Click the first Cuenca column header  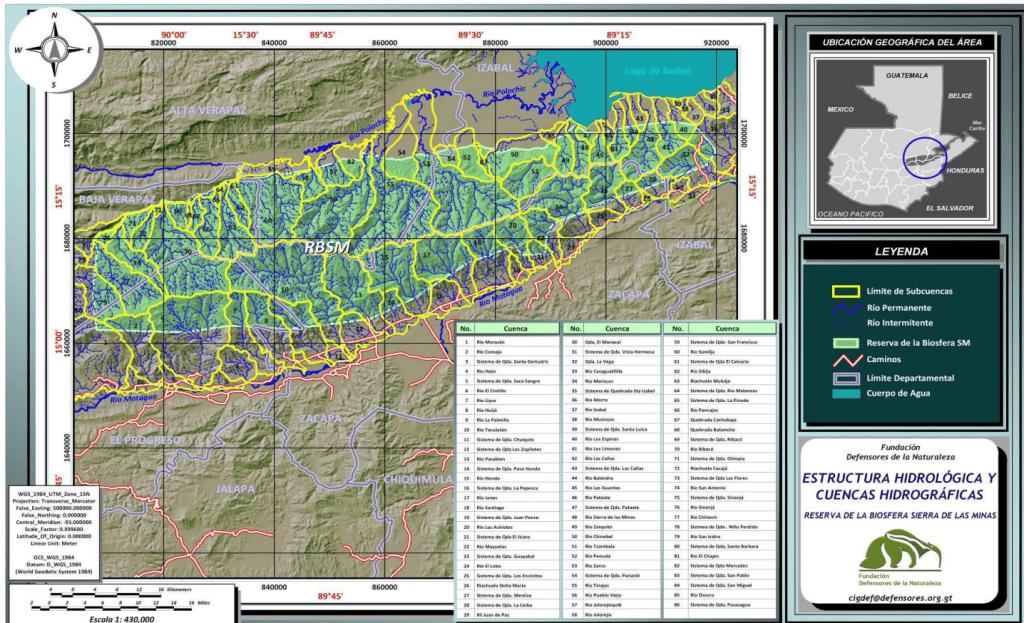tap(515, 328)
